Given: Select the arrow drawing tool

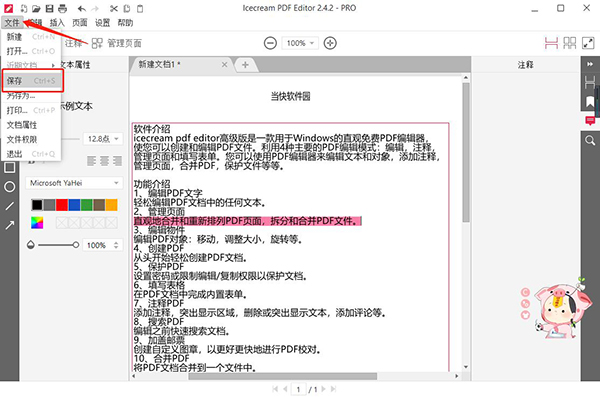Looking at the screenshot, I should click(x=10, y=225).
